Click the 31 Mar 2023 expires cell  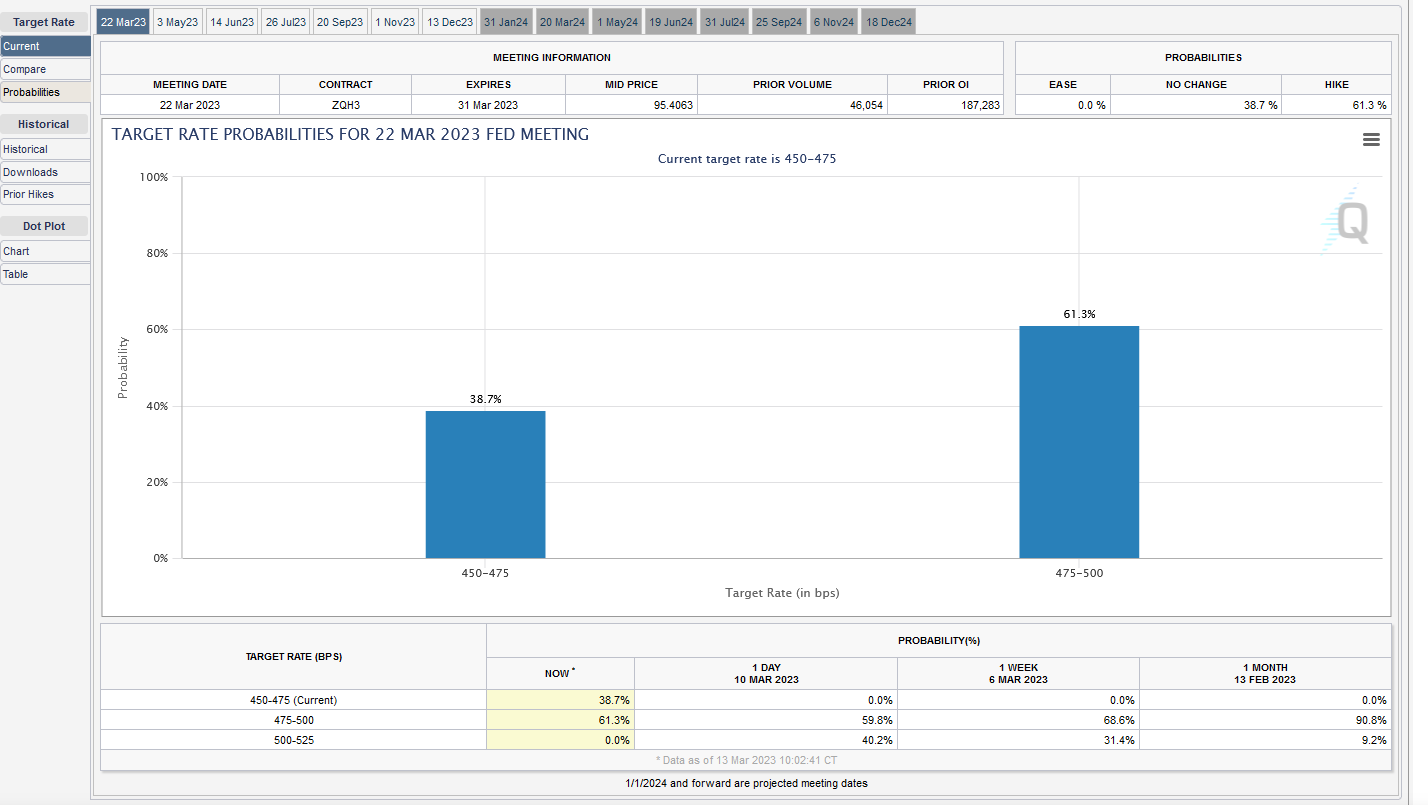coord(488,105)
